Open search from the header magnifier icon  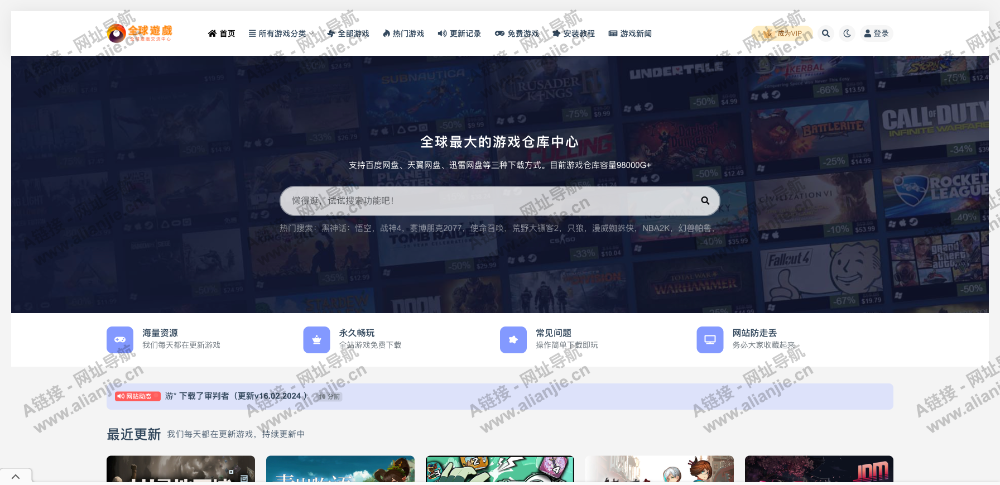click(x=826, y=33)
